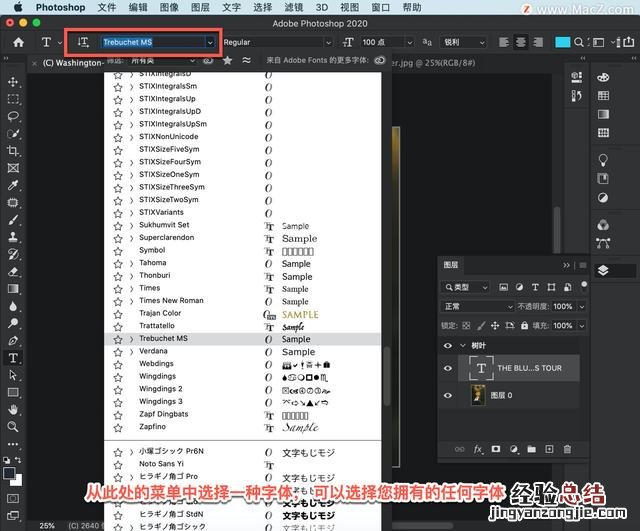Select the Move tool in the toolbar
Screen dimensions: 640x531
coord(13,82)
